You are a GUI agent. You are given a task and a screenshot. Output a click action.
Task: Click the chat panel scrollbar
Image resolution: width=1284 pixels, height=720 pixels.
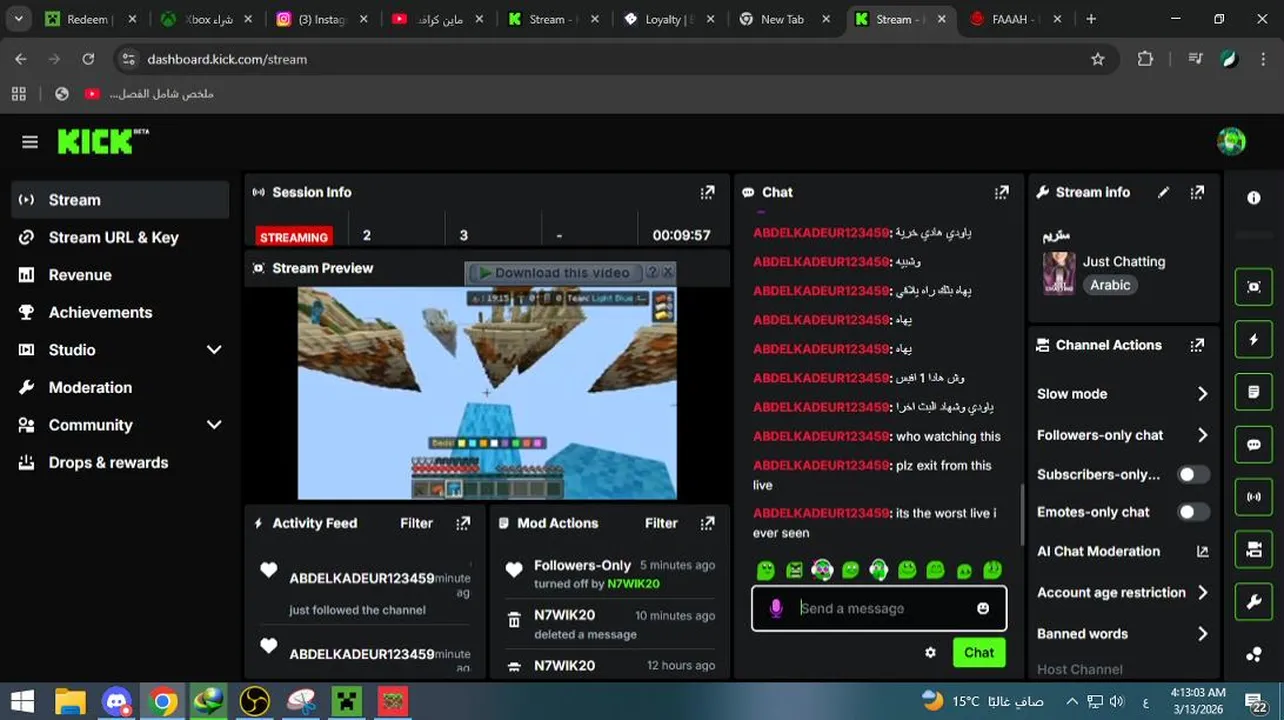[1021, 514]
